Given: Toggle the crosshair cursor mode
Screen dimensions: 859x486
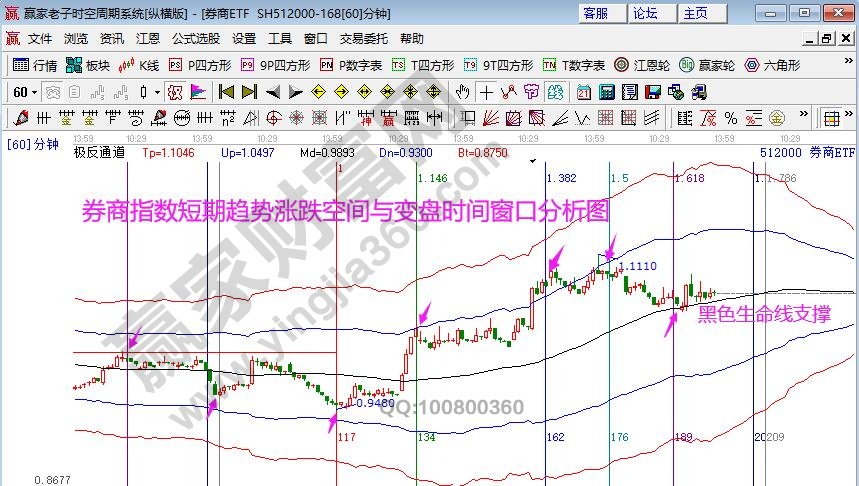Looking at the screenshot, I should (486, 92).
